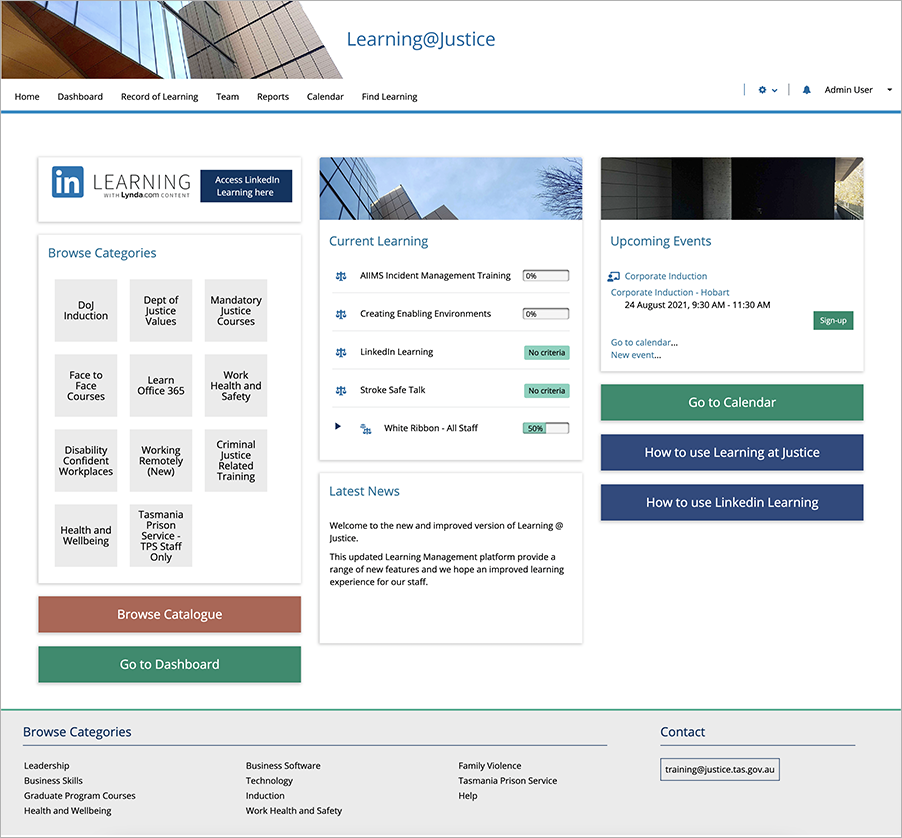This screenshot has width=902, height=838.
Task: Click the White Ribbon program icon
Action: (x=365, y=428)
